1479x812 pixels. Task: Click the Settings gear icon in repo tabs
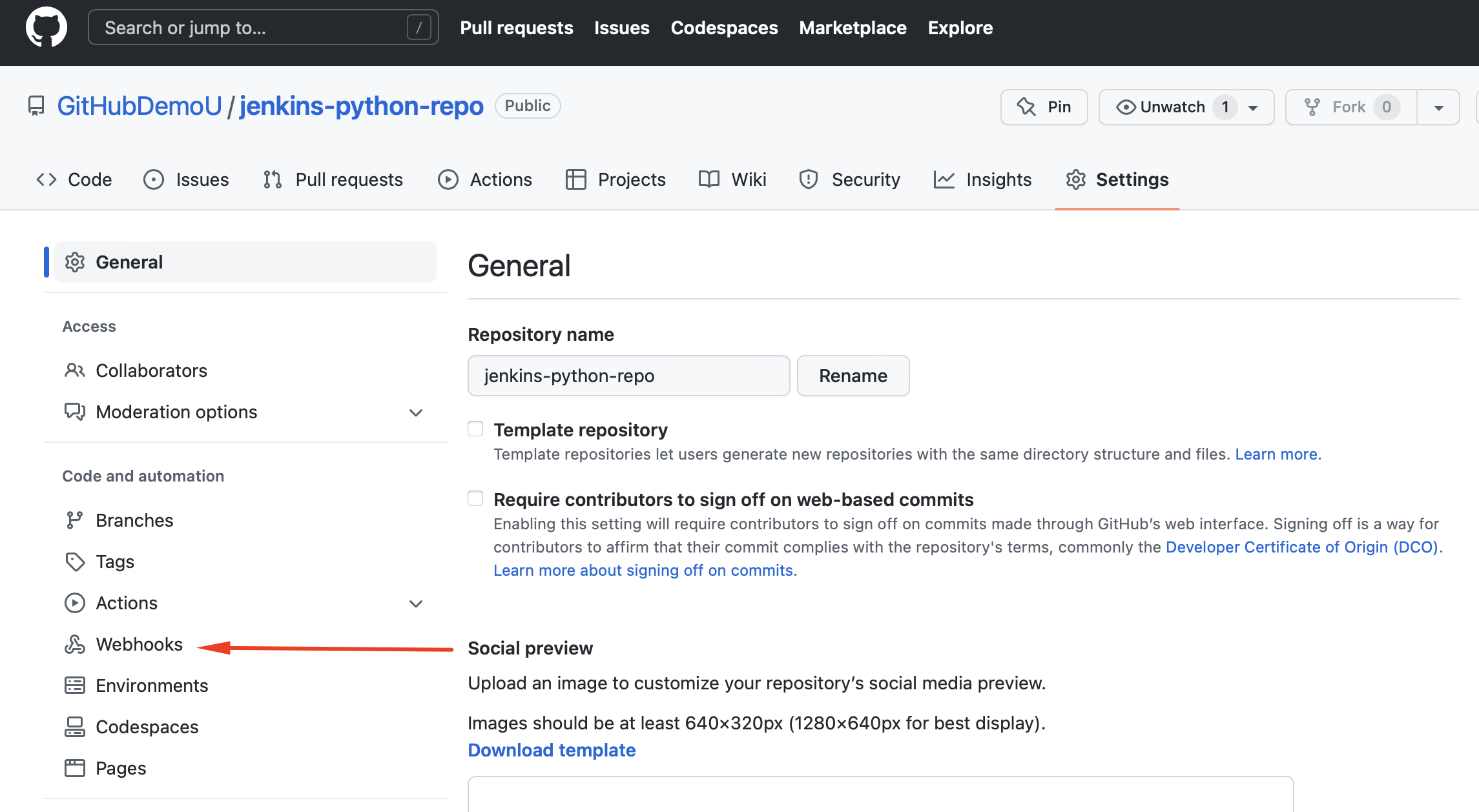pos(1075,179)
